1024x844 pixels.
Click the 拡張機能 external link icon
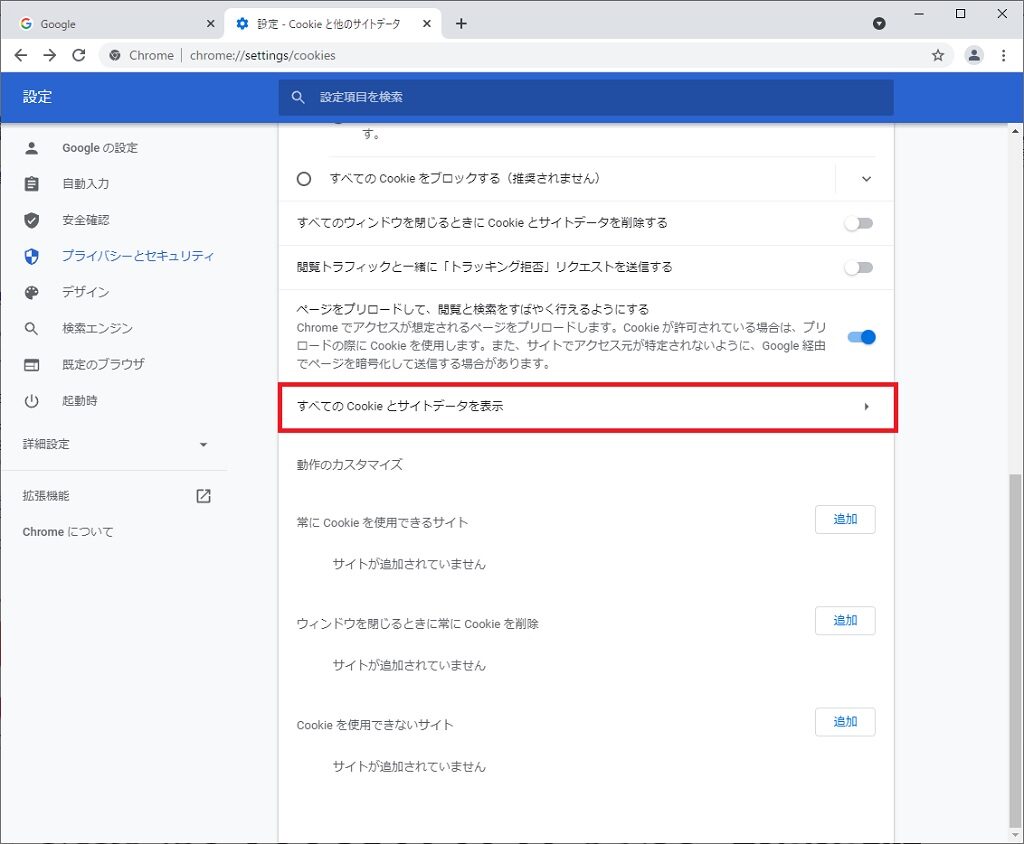(x=203, y=496)
